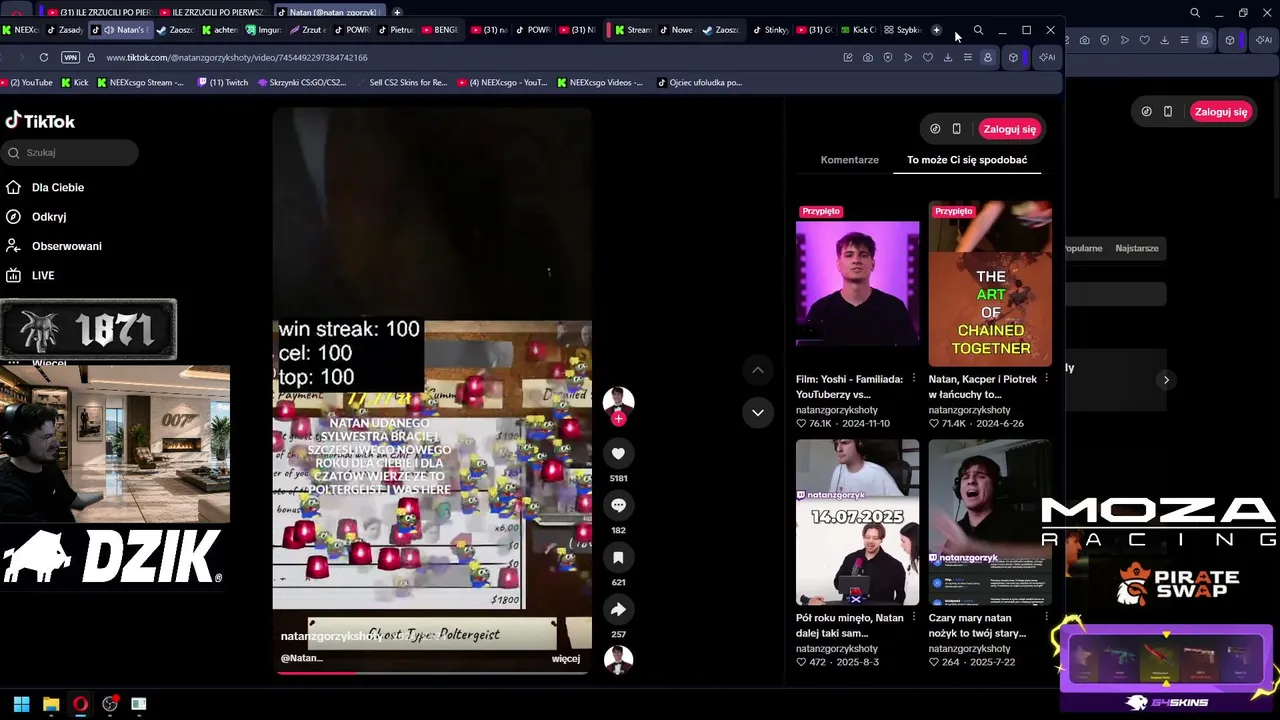Open the downloads icon in browser toolbar

(x=948, y=57)
